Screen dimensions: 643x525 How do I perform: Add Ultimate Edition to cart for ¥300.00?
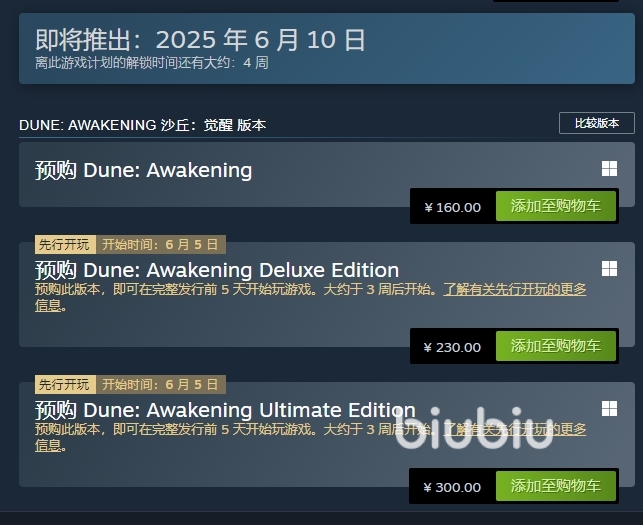point(556,486)
